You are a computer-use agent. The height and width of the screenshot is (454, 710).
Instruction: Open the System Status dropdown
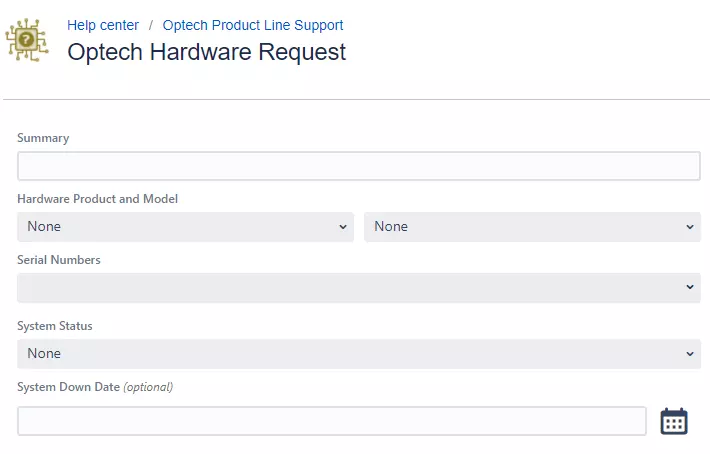tap(359, 354)
